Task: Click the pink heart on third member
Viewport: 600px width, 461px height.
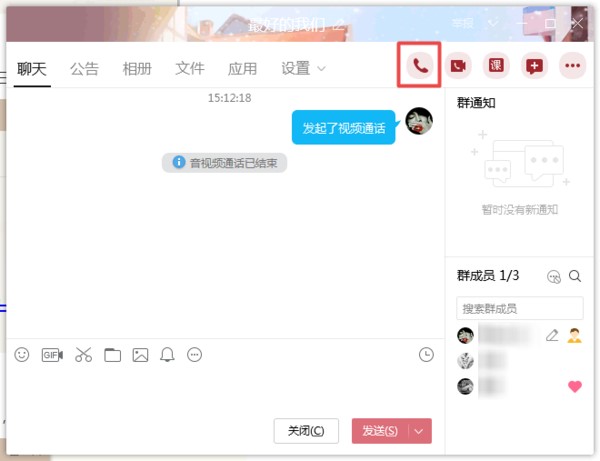Action: pos(575,386)
